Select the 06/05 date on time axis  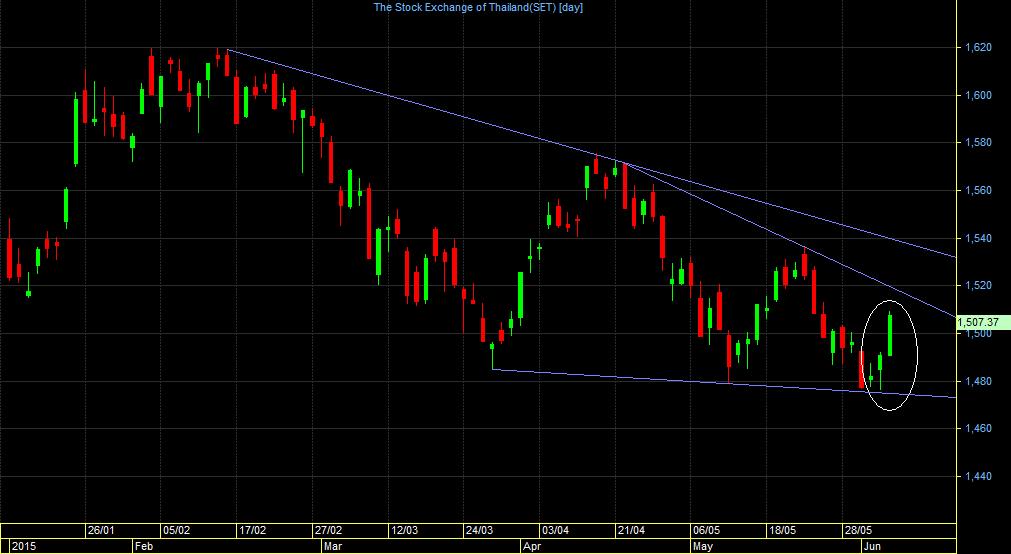(705, 530)
